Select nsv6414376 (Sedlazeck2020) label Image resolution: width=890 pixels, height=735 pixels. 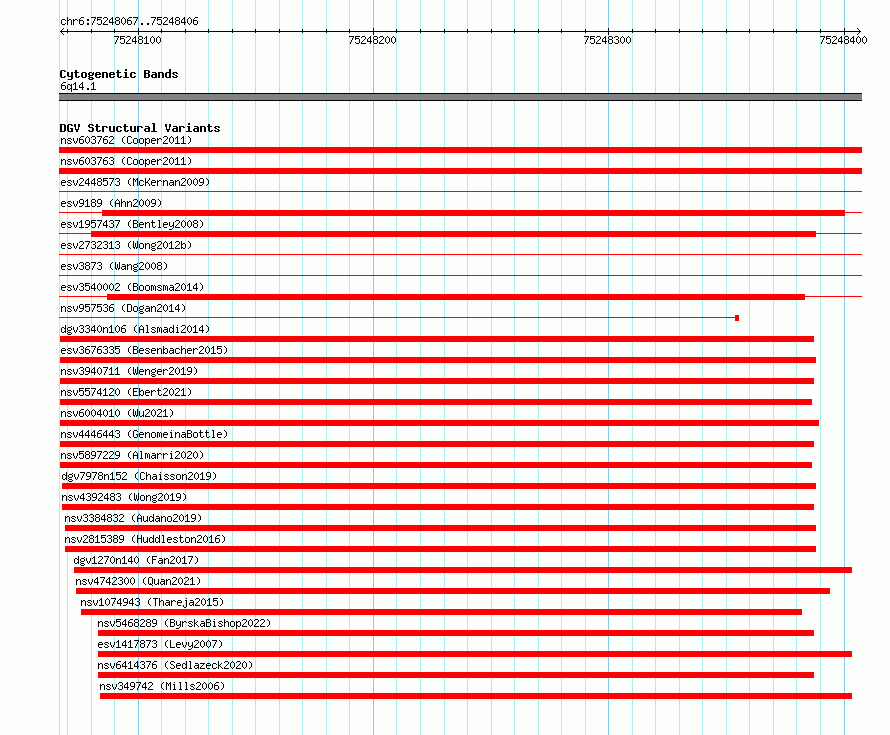[x=175, y=665]
